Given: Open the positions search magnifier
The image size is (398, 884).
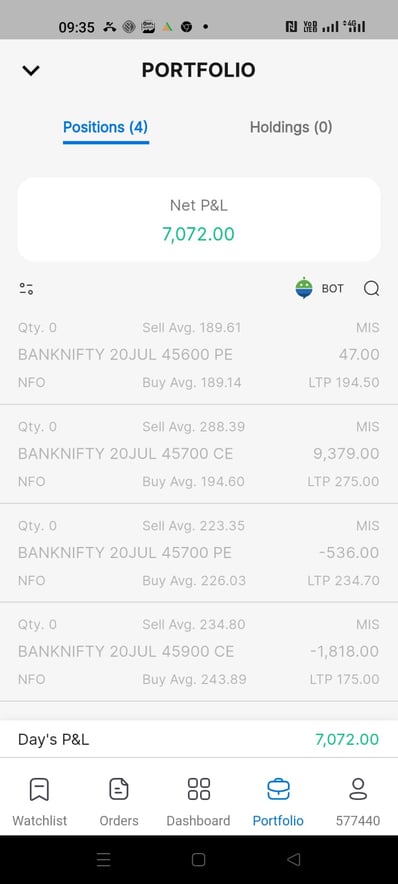Looking at the screenshot, I should point(372,289).
